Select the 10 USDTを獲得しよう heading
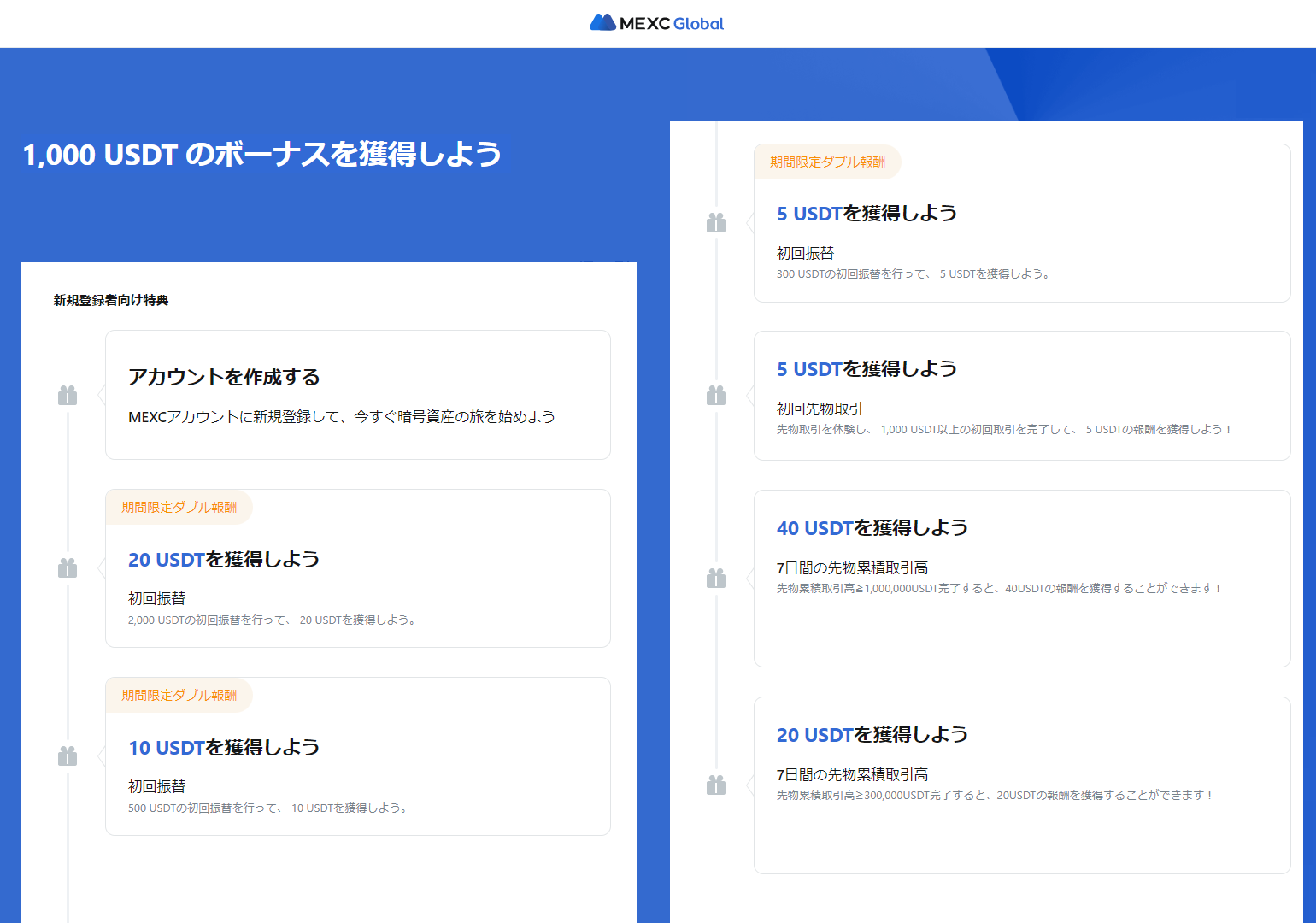The width and height of the screenshot is (1316, 923). (224, 748)
